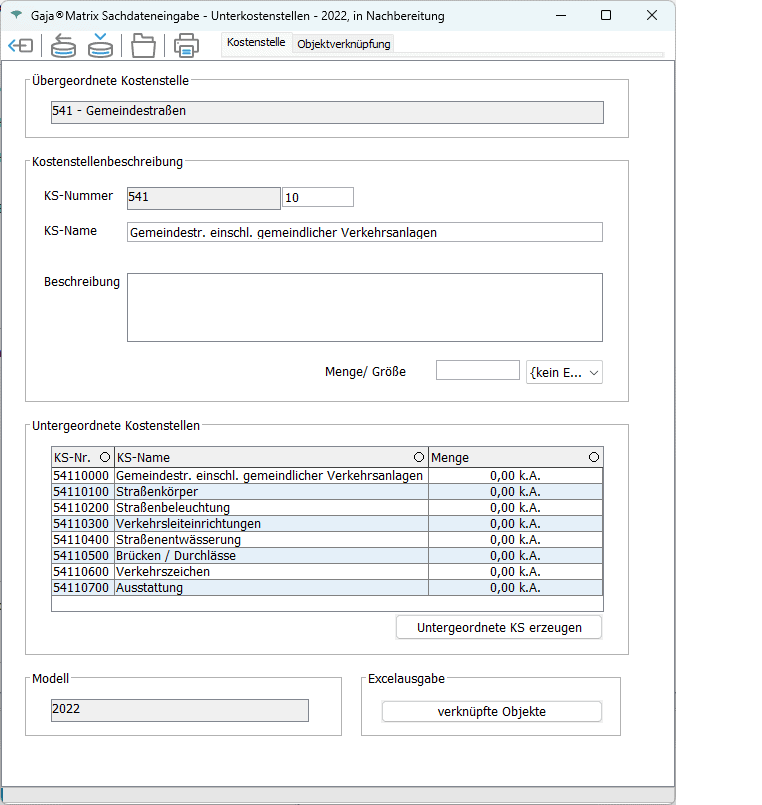Click the database icon with up arrow
This screenshot has width=762, height=805.
pos(64,46)
